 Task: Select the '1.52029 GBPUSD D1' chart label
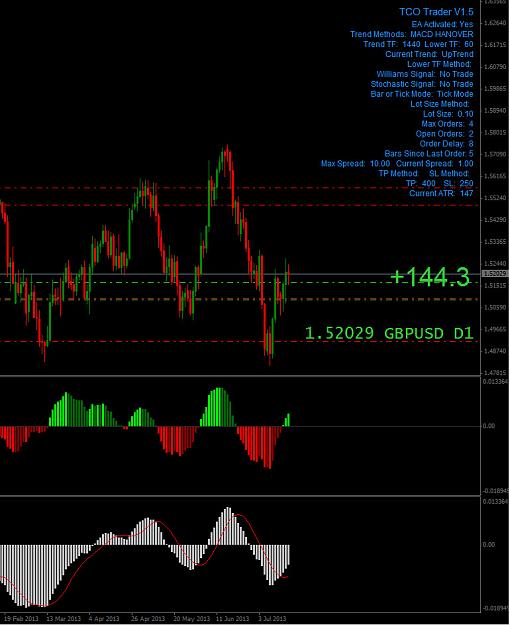click(x=389, y=333)
